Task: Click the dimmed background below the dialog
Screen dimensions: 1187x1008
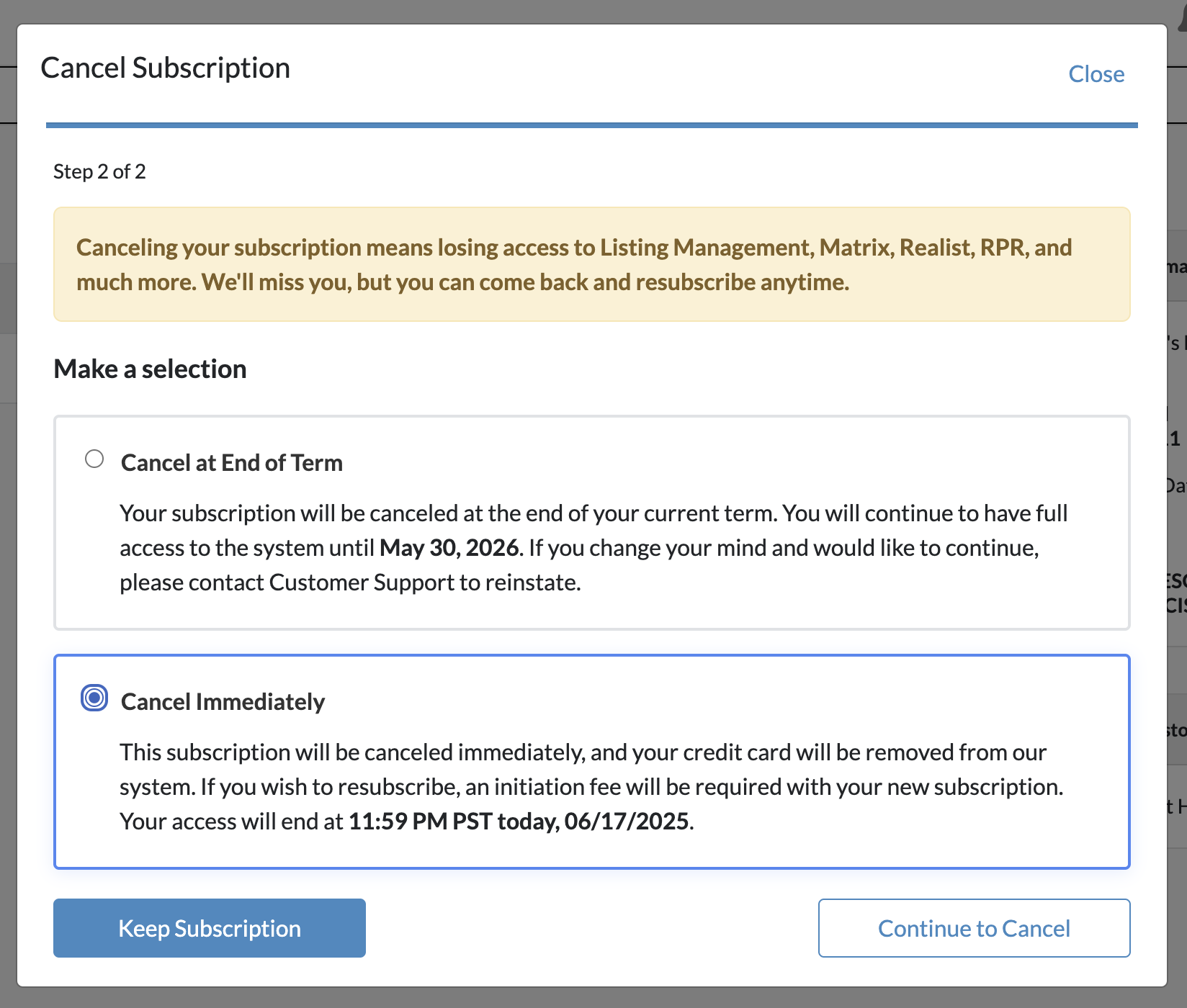Action: click(x=591, y=998)
